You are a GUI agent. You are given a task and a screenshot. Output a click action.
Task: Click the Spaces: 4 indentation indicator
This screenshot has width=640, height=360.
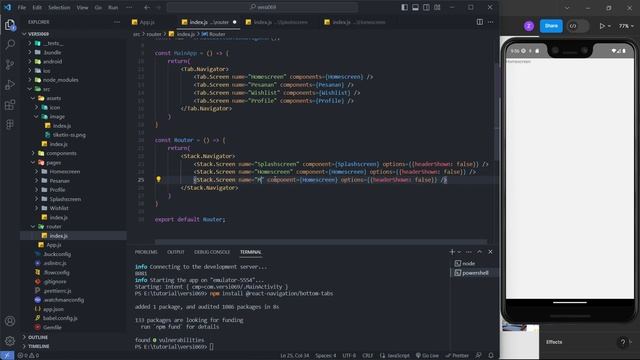point(325,356)
